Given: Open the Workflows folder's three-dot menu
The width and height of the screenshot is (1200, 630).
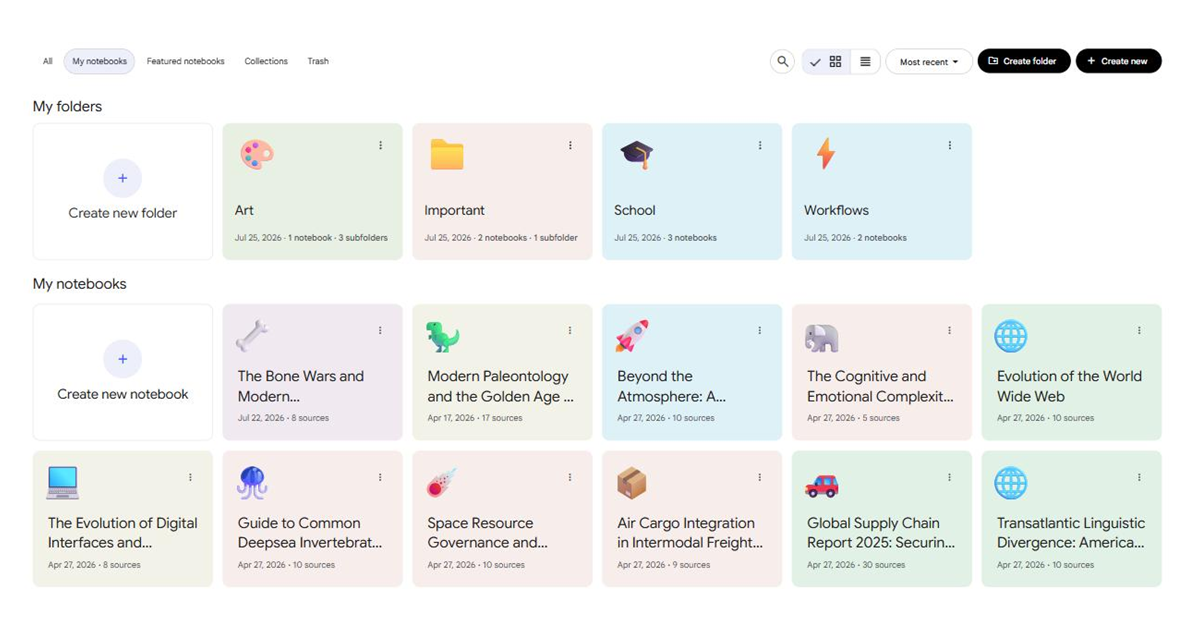Looking at the screenshot, I should click(x=950, y=146).
